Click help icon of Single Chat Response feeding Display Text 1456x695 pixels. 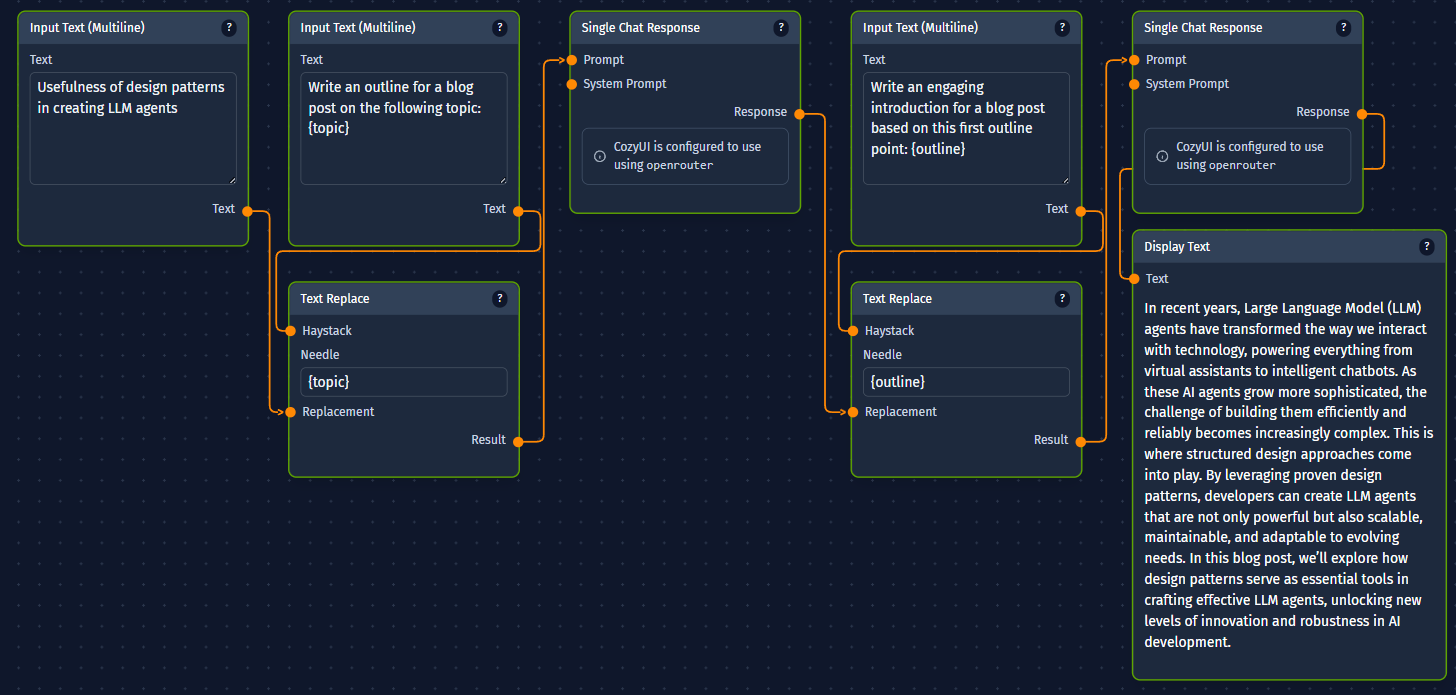coord(1343,28)
